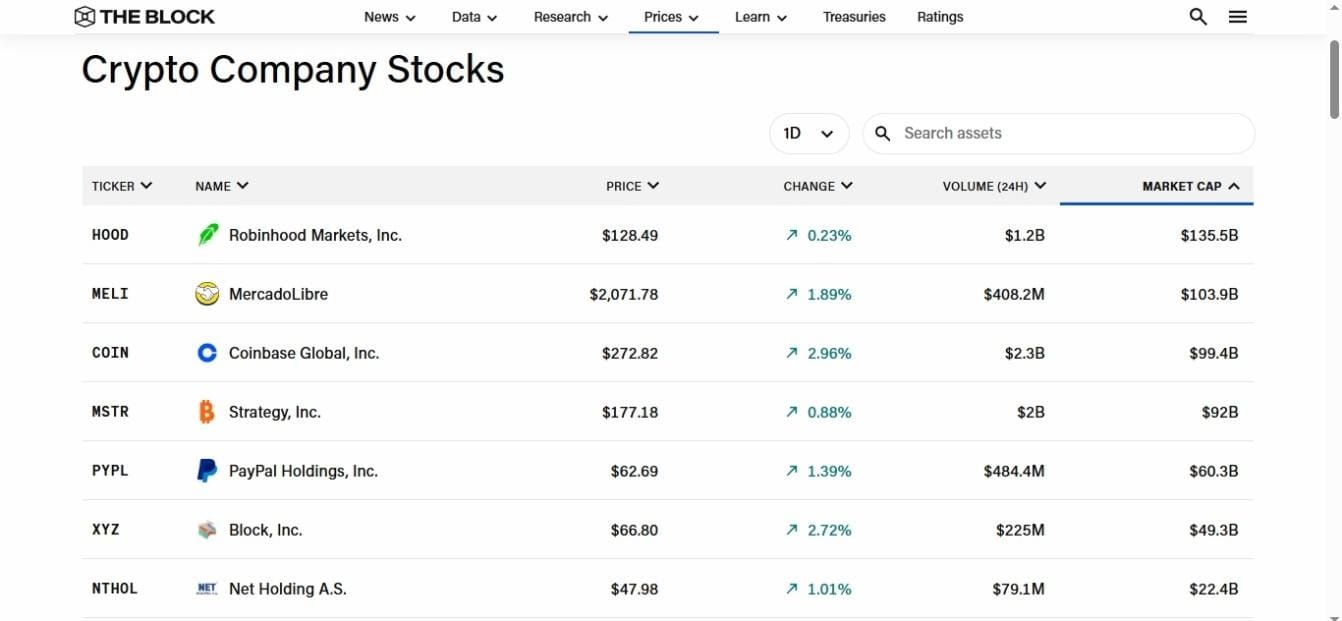Open the hamburger menu icon

point(1238,16)
